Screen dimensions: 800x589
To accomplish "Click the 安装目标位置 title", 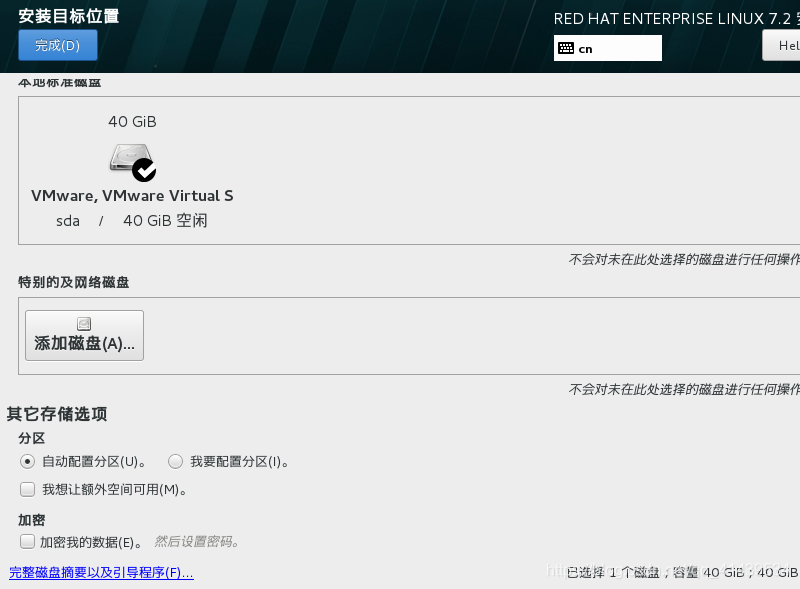I will pyautogui.click(x=69, y=16).
